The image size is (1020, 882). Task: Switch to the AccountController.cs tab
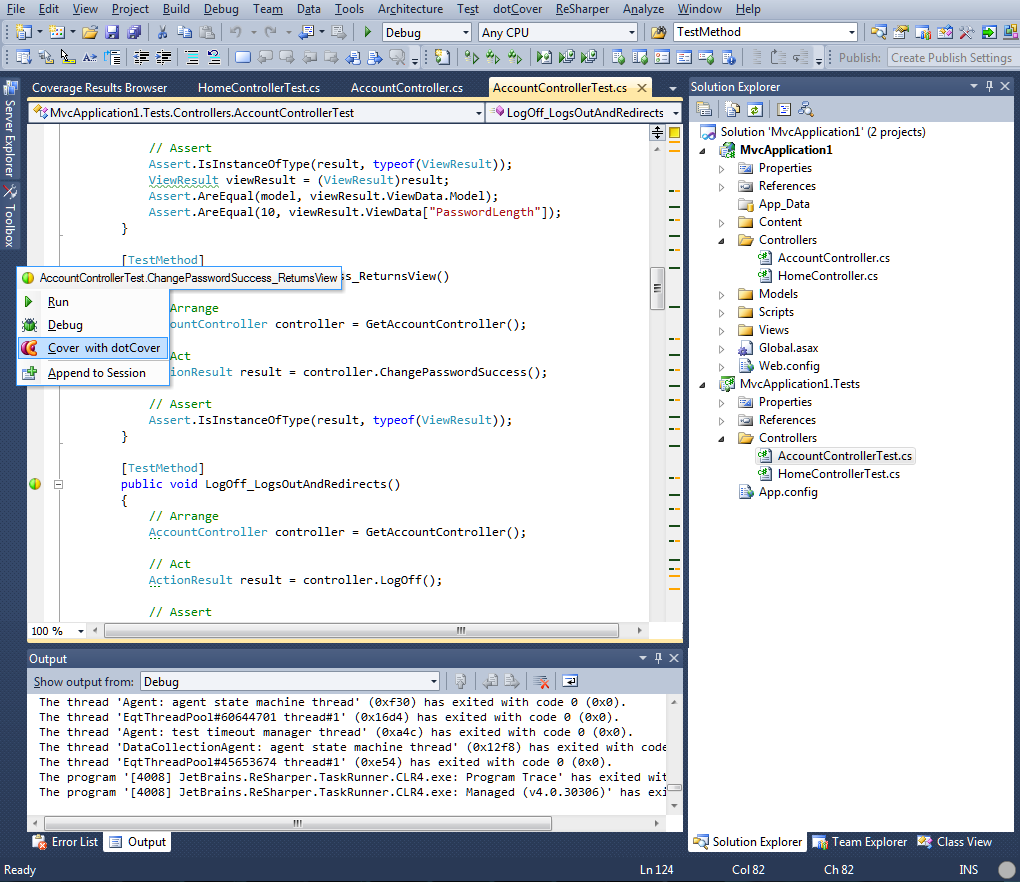pos(407,88)
